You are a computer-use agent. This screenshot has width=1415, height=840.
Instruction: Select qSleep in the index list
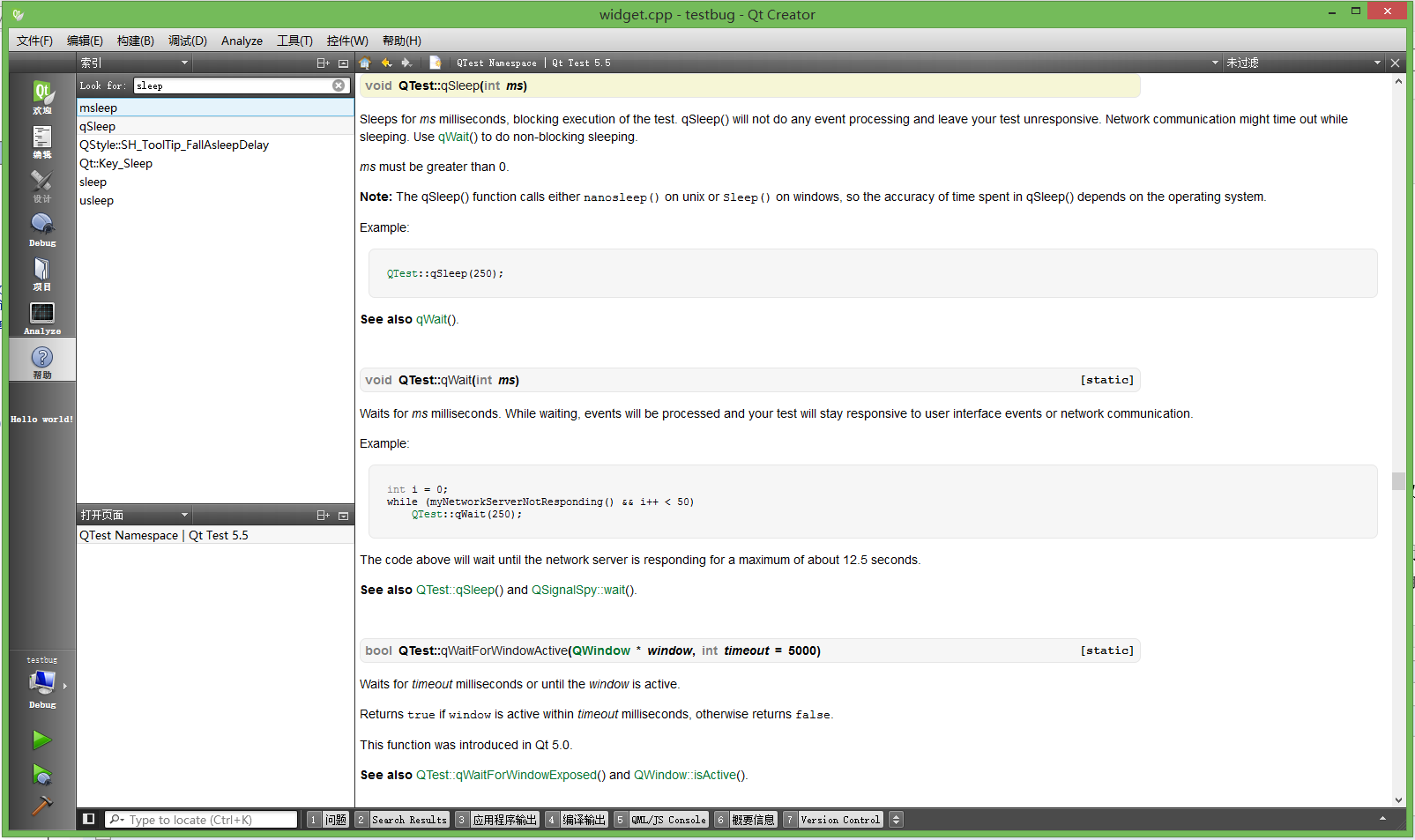pos(215,126)
